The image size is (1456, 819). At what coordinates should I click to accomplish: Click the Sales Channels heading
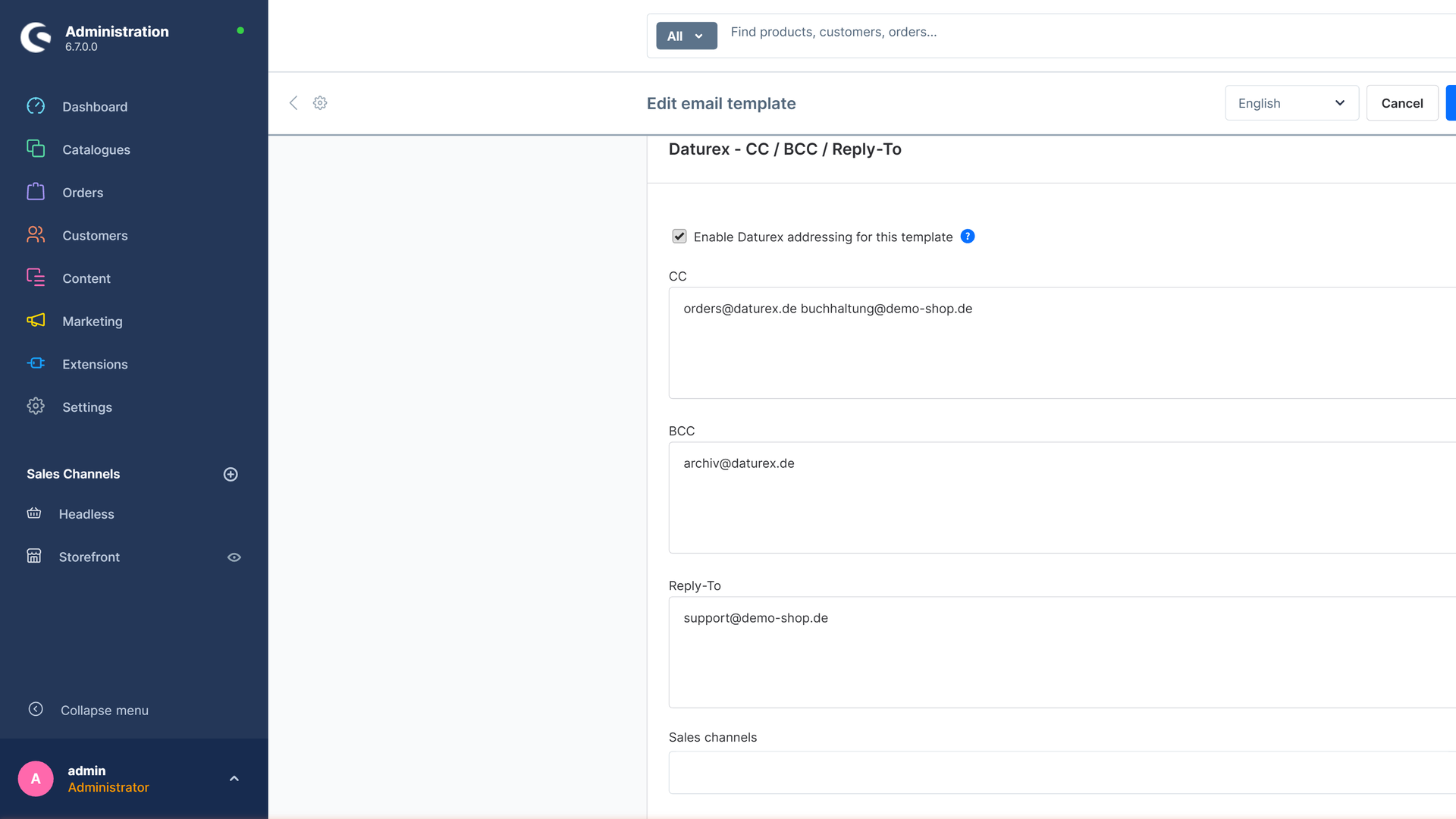pos(74,474)
